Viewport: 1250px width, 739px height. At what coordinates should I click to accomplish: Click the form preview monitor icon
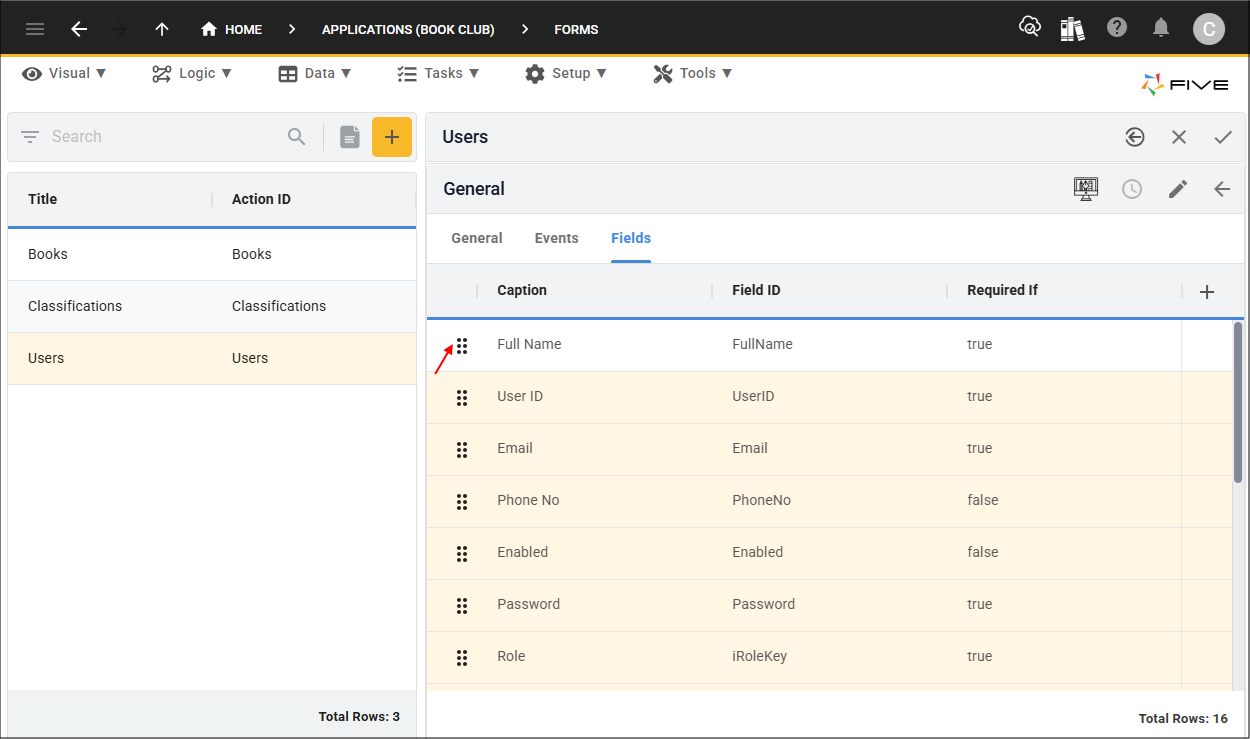click(1086, 188)
